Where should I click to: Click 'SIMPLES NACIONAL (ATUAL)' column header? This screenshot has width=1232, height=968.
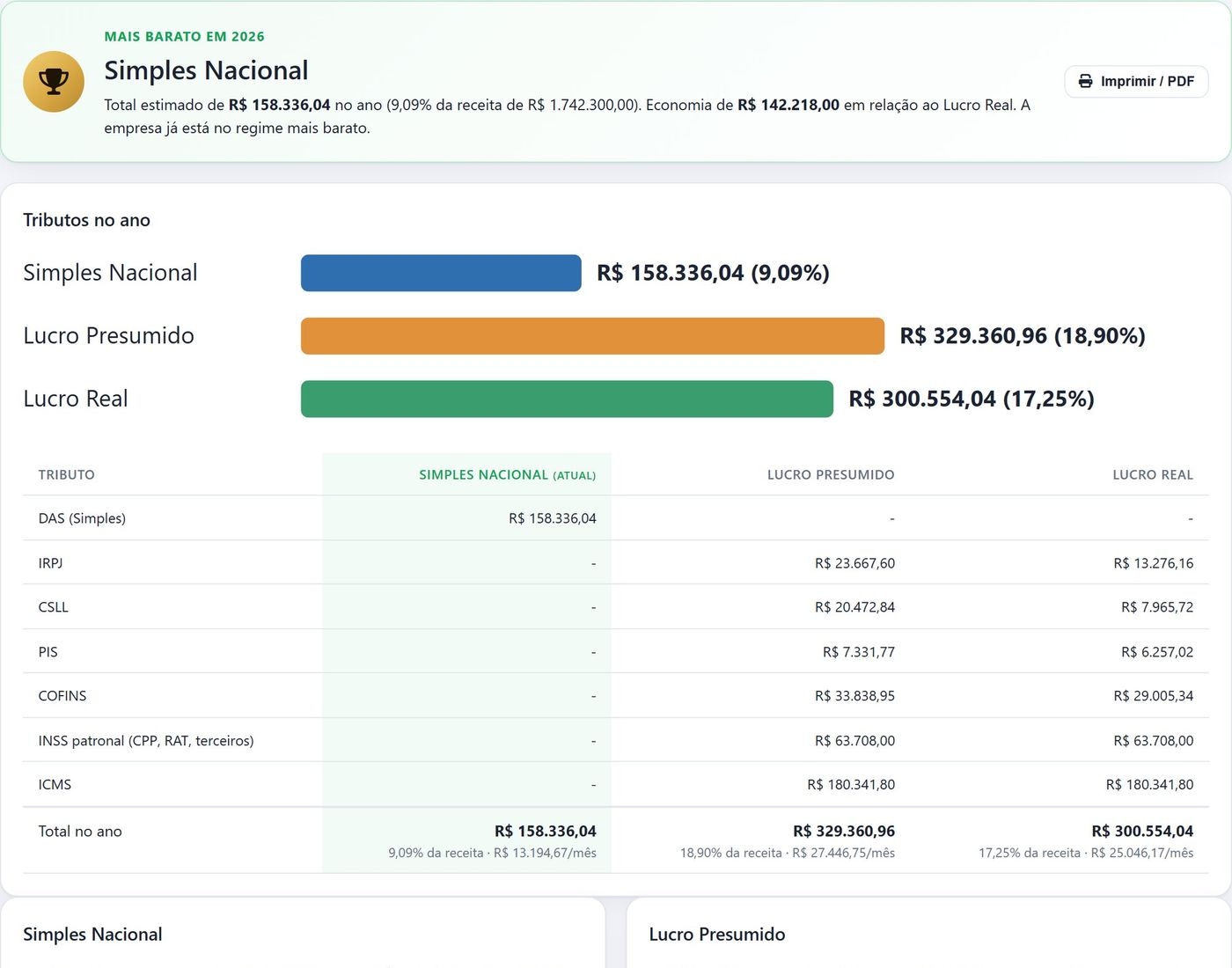pos(507,475)
